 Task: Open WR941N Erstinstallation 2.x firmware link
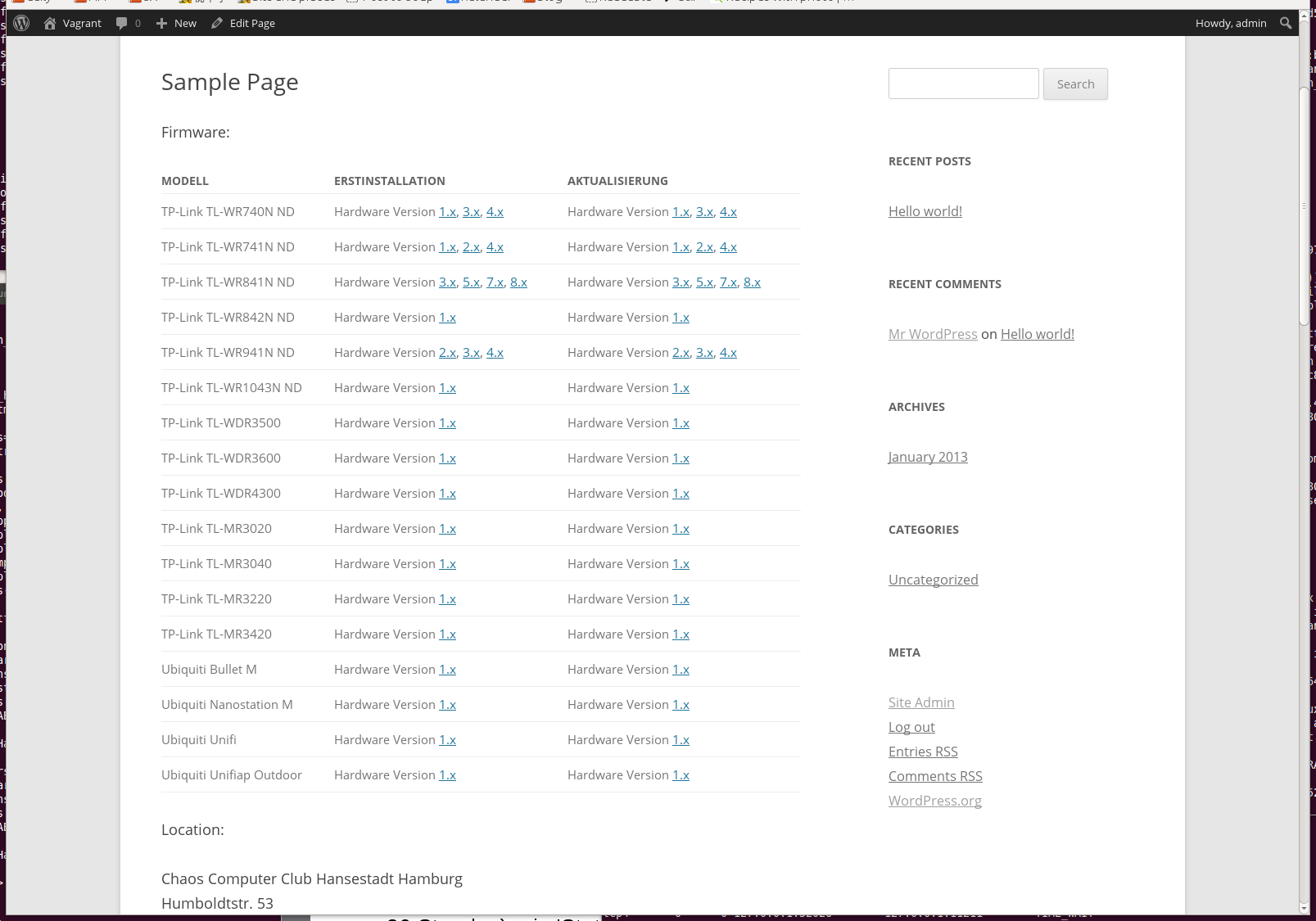coord(447,353)
